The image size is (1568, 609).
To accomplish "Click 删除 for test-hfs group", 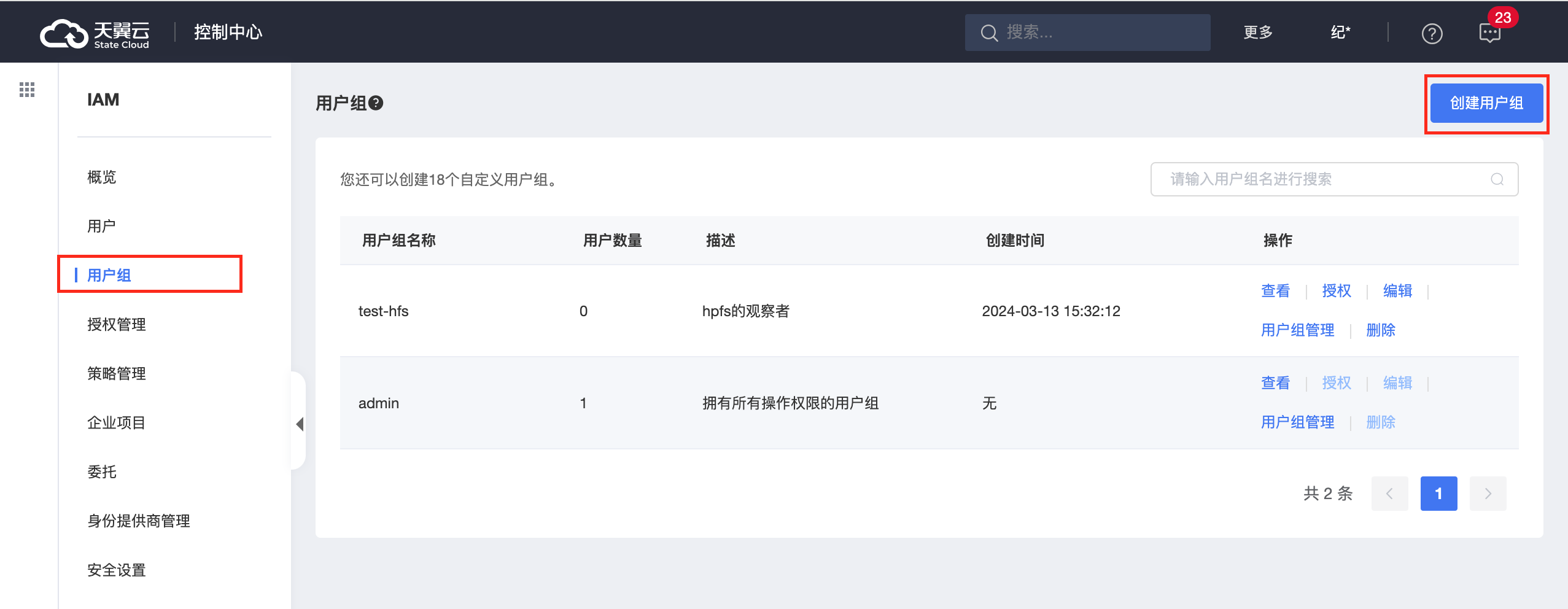I will (1381, 330).
